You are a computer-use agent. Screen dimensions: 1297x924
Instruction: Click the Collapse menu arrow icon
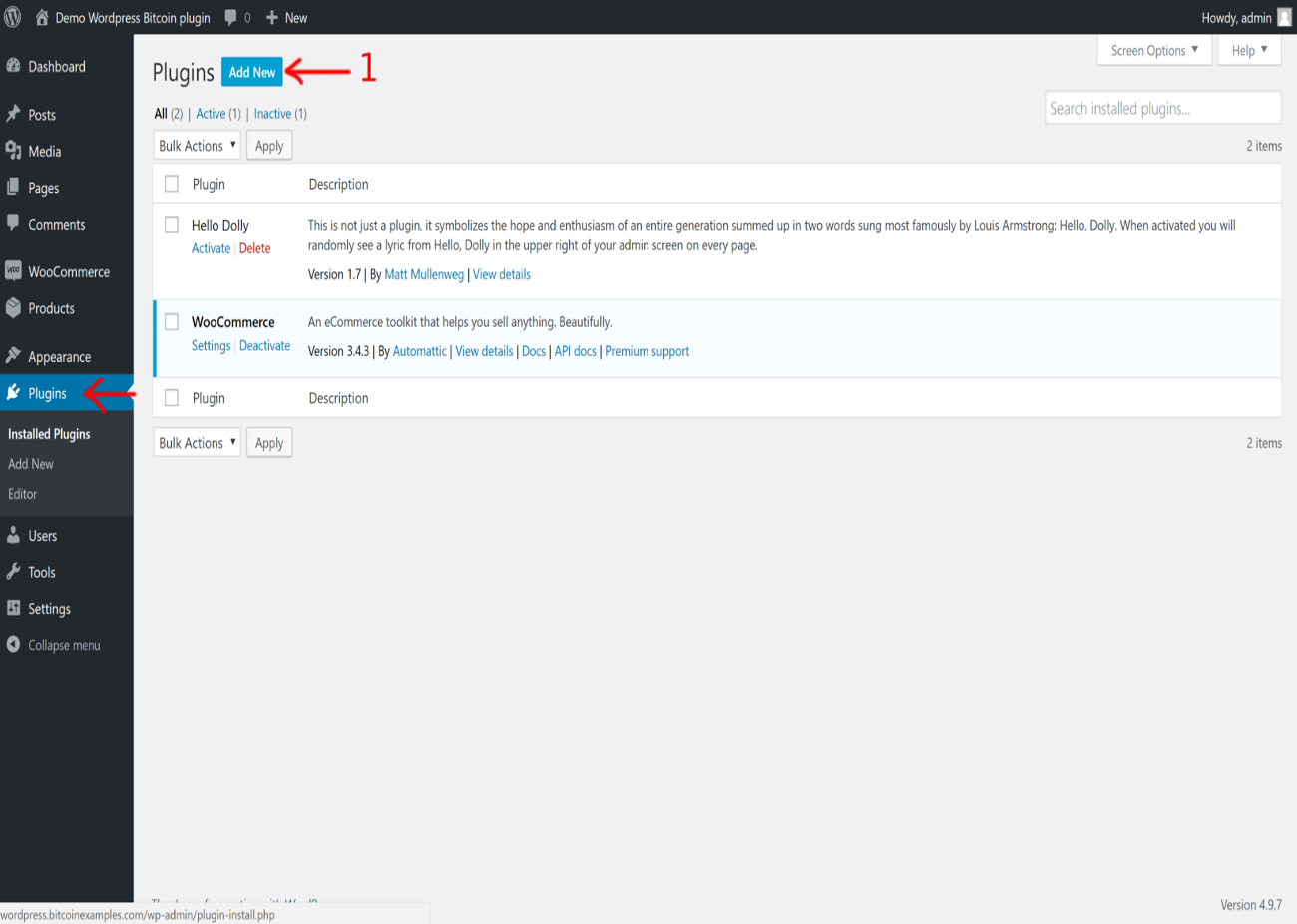[13, 645]
